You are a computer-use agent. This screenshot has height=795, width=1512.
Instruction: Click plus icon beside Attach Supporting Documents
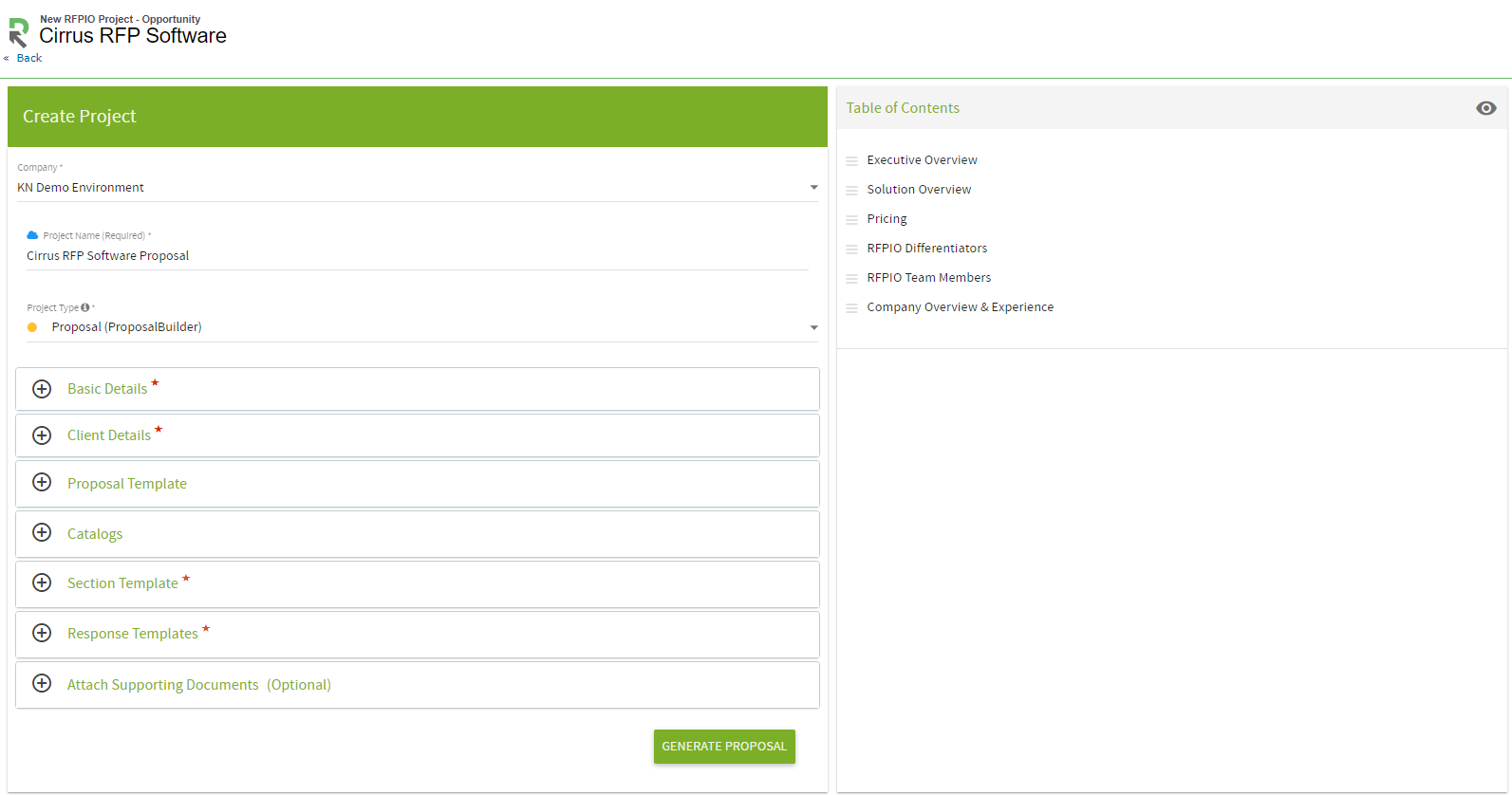tap(42, 683)
